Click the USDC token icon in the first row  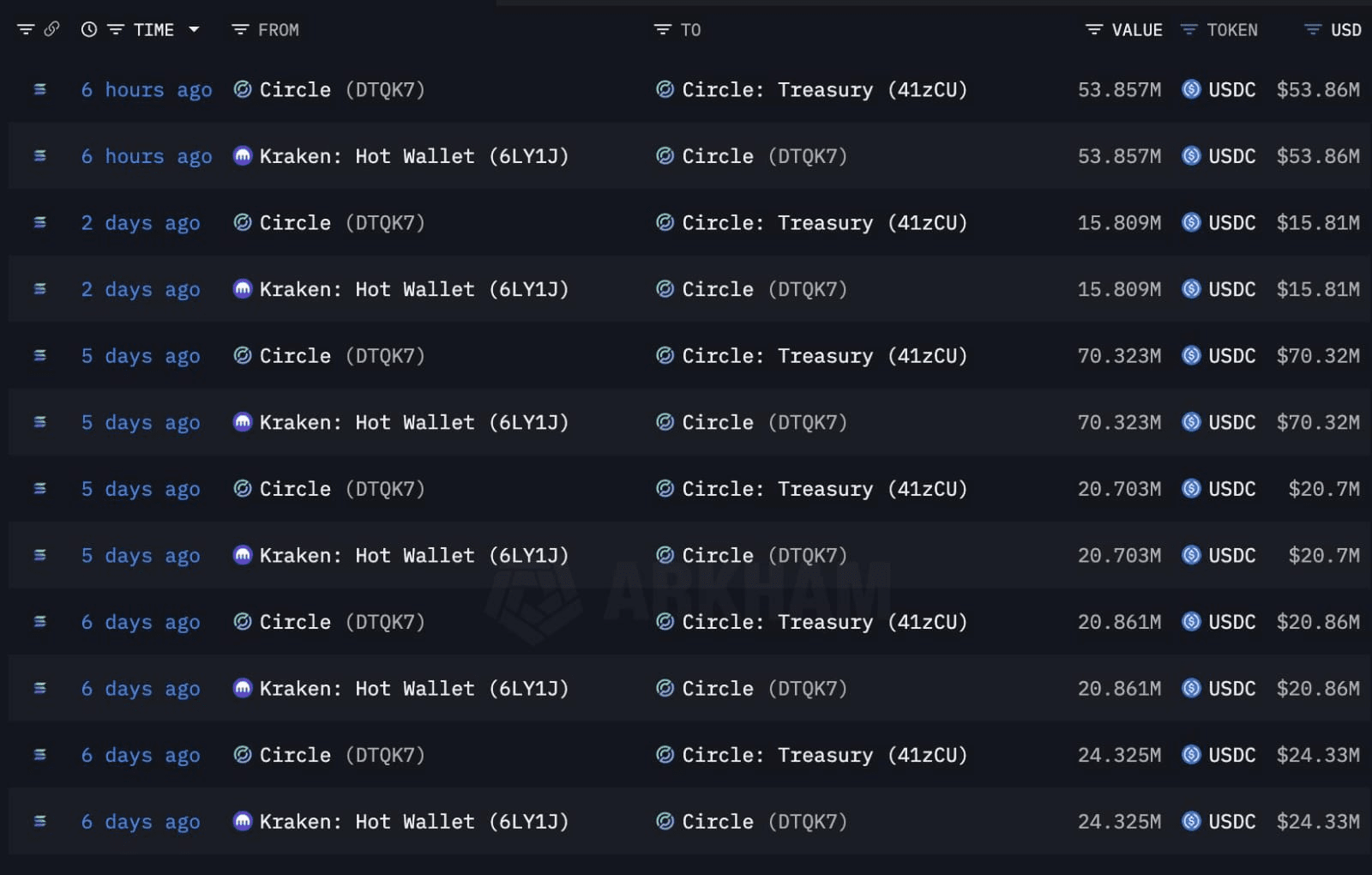[x=1191, y=89]
